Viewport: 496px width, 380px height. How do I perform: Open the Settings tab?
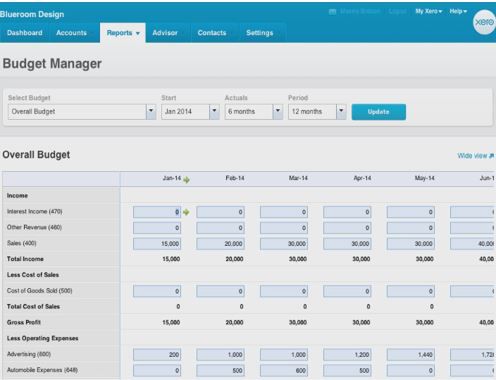pyautogui.click(x=260, y=33)
